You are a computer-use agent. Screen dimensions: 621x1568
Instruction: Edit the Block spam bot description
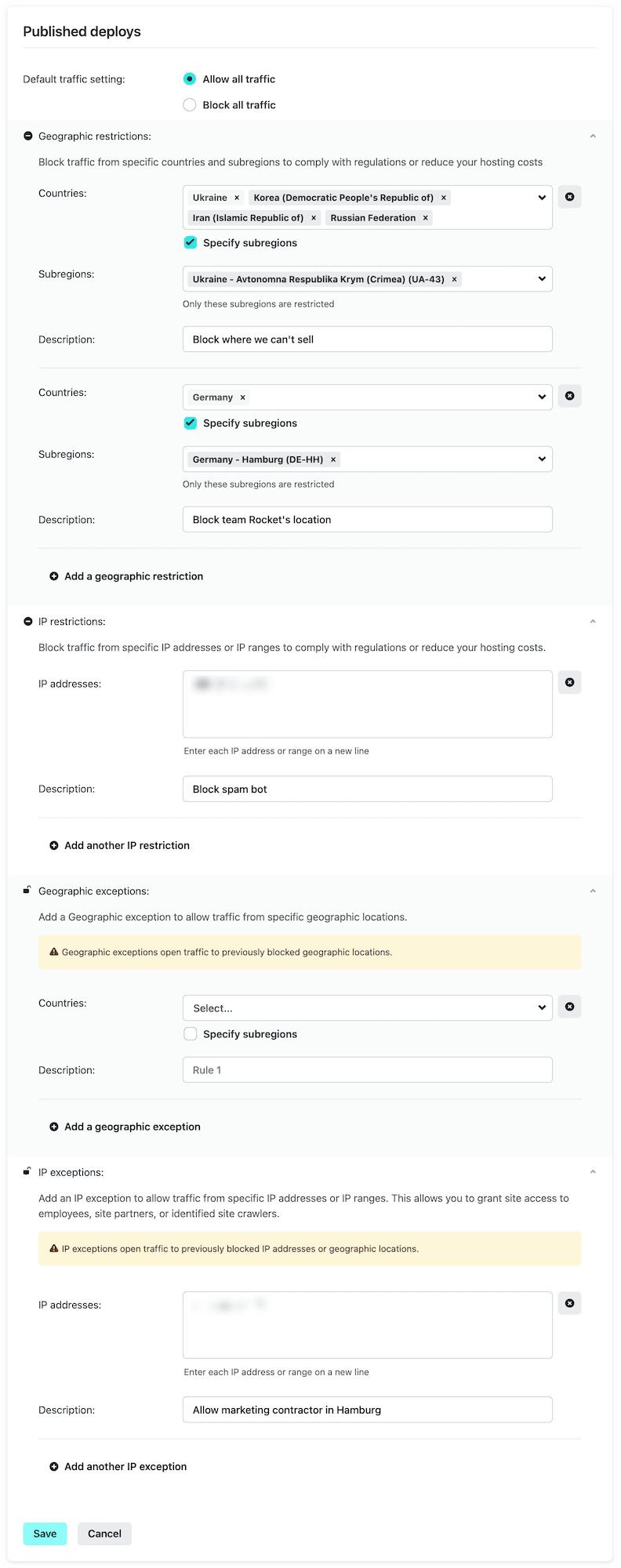368,789
